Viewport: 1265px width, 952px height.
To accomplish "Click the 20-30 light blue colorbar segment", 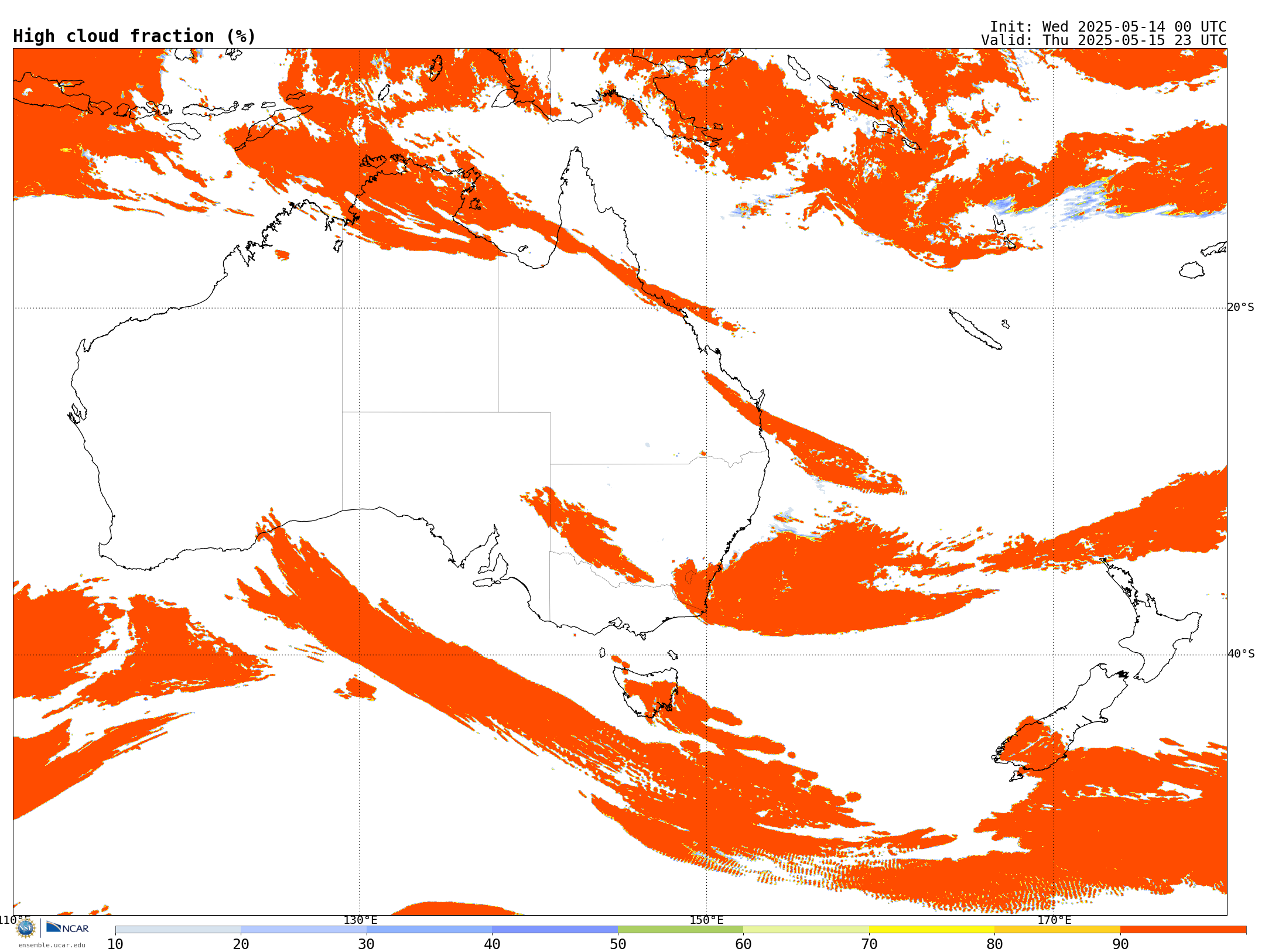I will click(303, 930).
